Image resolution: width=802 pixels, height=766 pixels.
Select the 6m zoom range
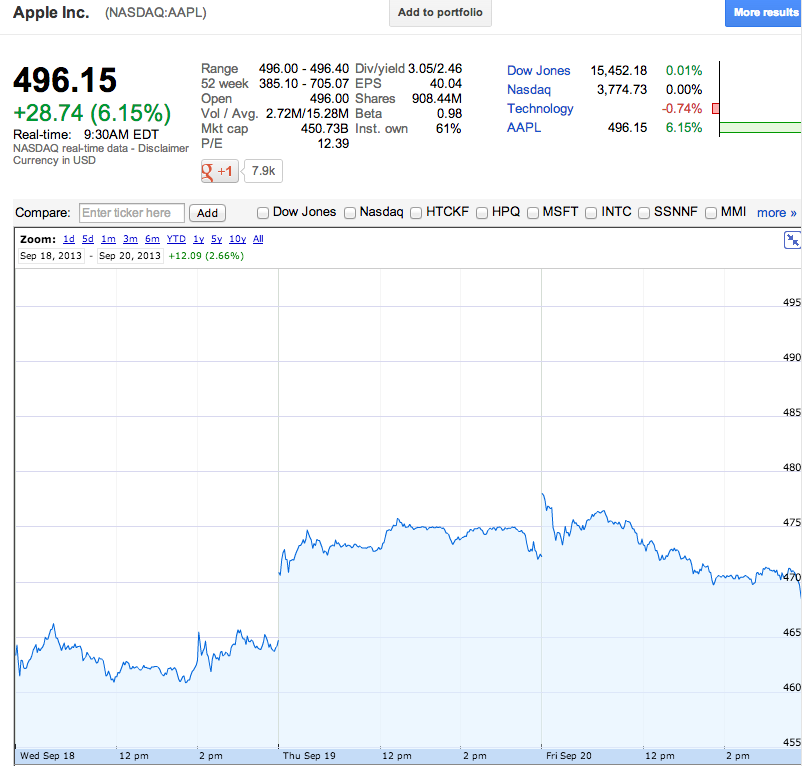[x=152, y=239]
